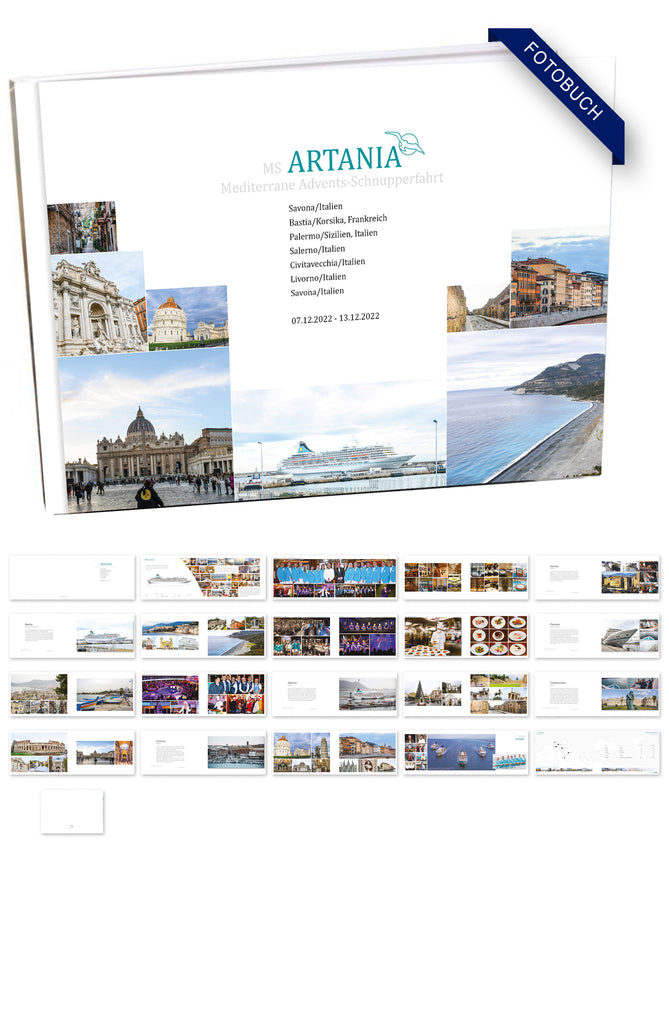Click the Trevi Fountain photo on cover
The width and height of the screenshot is (669, 1024).
pyautogui.click(x=99, y=304)
